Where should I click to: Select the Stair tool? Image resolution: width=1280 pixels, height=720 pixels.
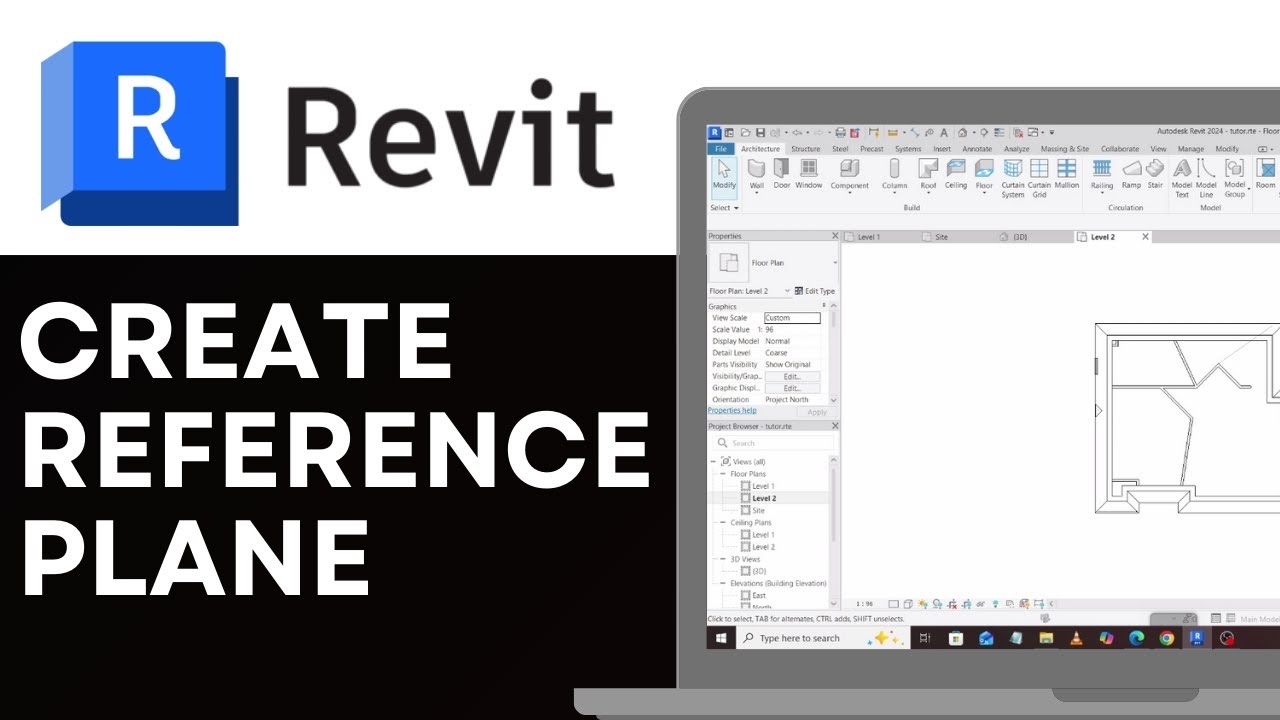coord(1155,174)
